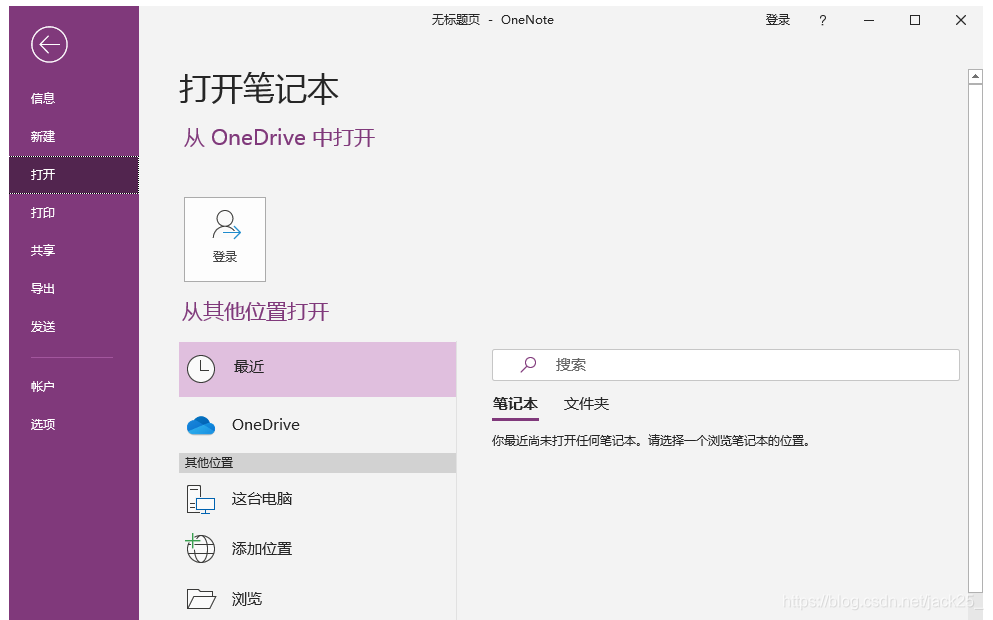
Task: Click the sign-in person icon tile
Action: [225, 239]
